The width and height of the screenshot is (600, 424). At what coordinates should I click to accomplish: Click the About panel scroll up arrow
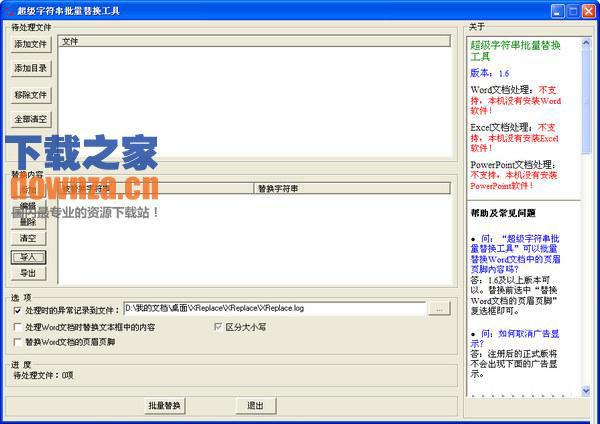[x=586, y=42]
